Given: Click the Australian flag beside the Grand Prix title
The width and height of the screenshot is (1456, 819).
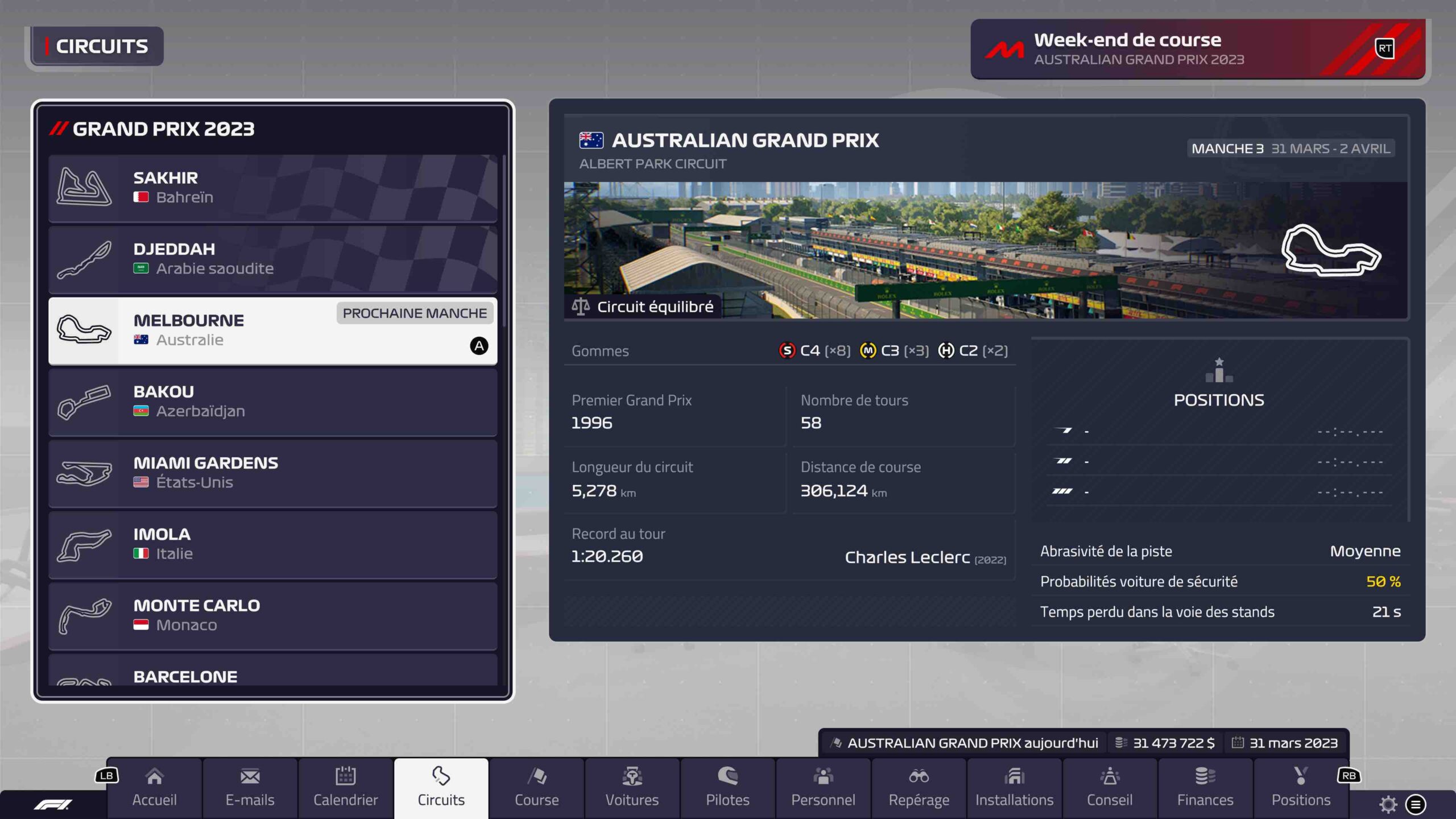Looking at the screenshot, I should [591, 140].
